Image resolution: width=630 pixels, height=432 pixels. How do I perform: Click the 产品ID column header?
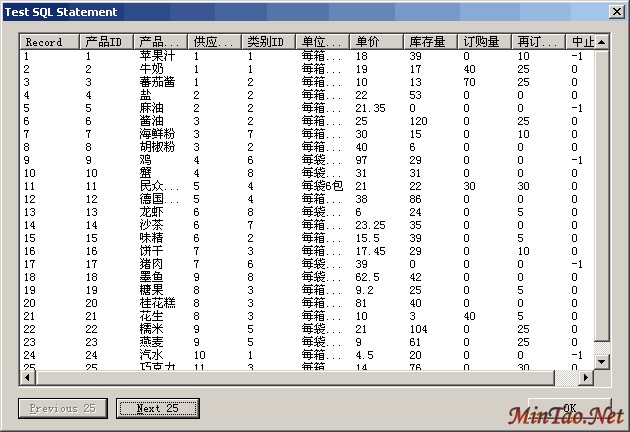click(105, 42)
